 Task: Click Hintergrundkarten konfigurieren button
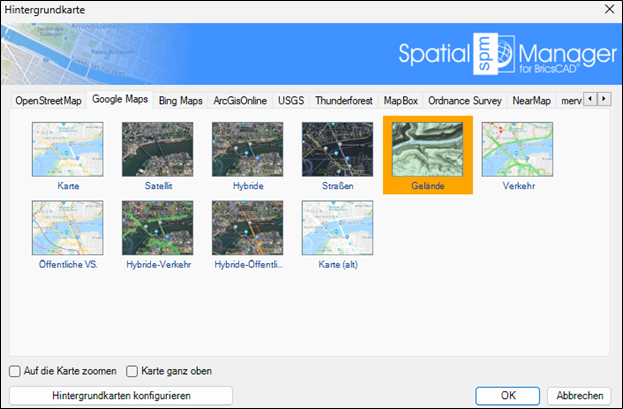120,395
